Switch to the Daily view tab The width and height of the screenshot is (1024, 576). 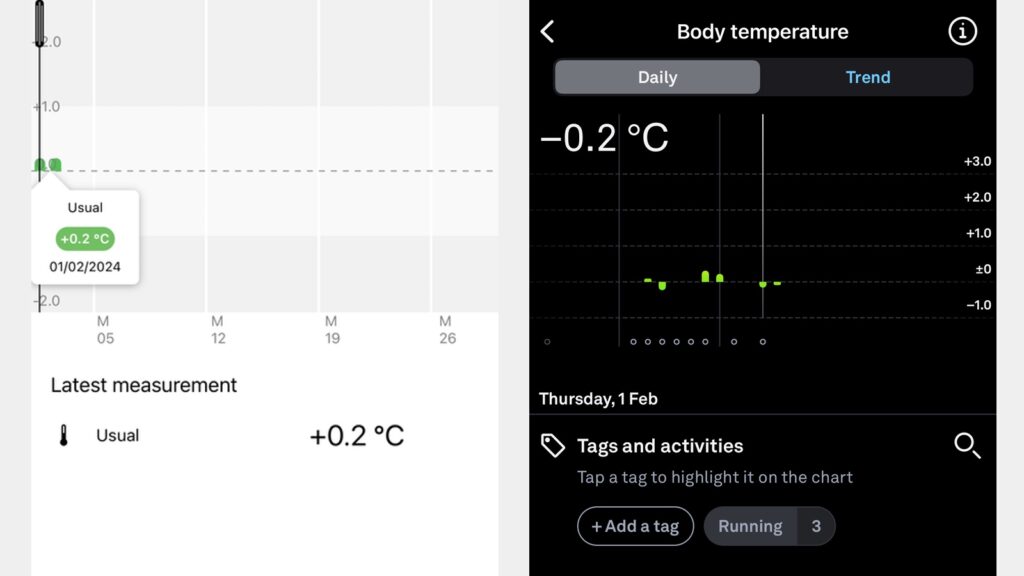(x=657, y=77)
